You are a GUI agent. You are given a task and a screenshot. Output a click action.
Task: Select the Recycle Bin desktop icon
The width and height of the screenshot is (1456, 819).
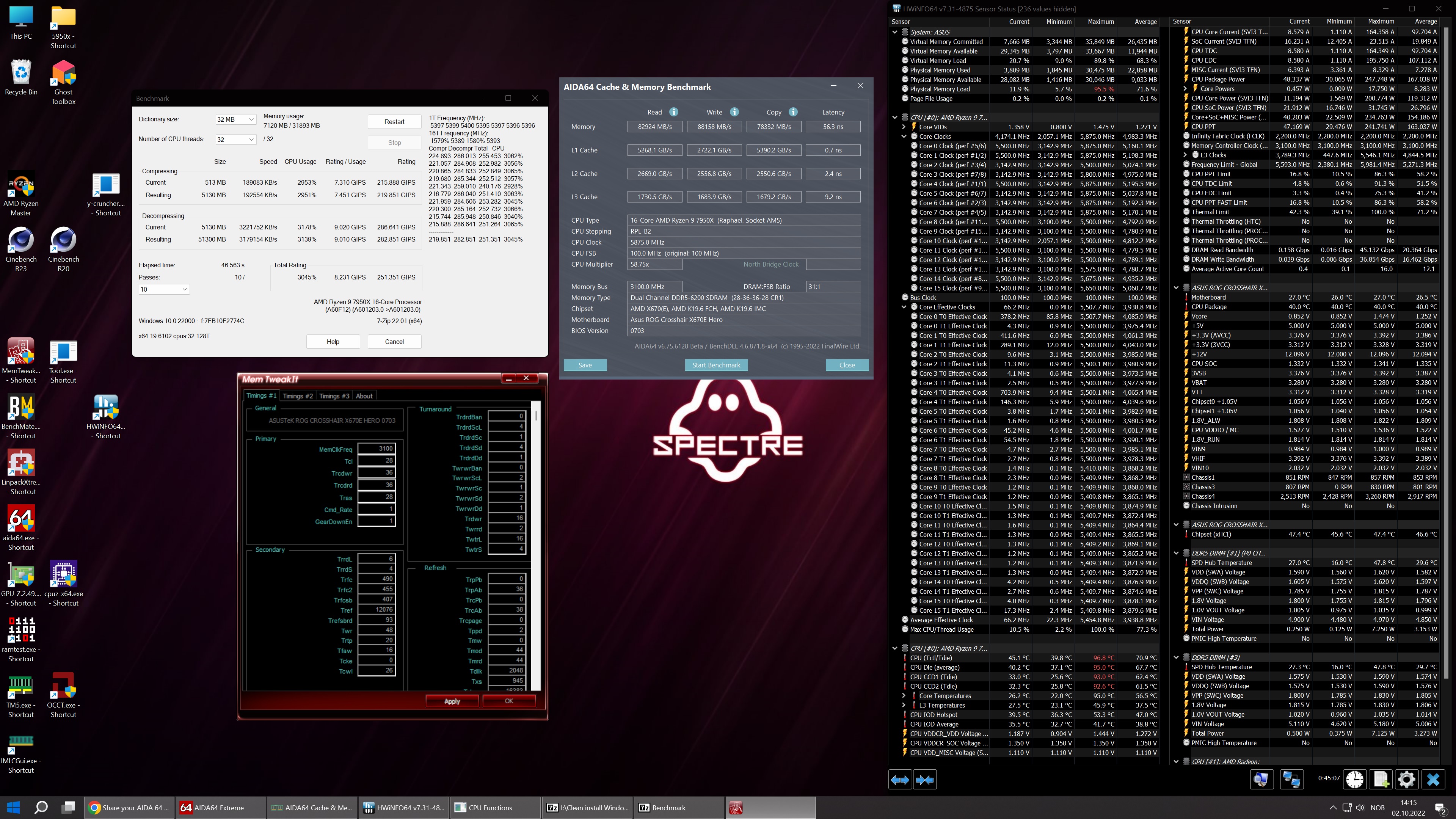(x=21, y=78)
